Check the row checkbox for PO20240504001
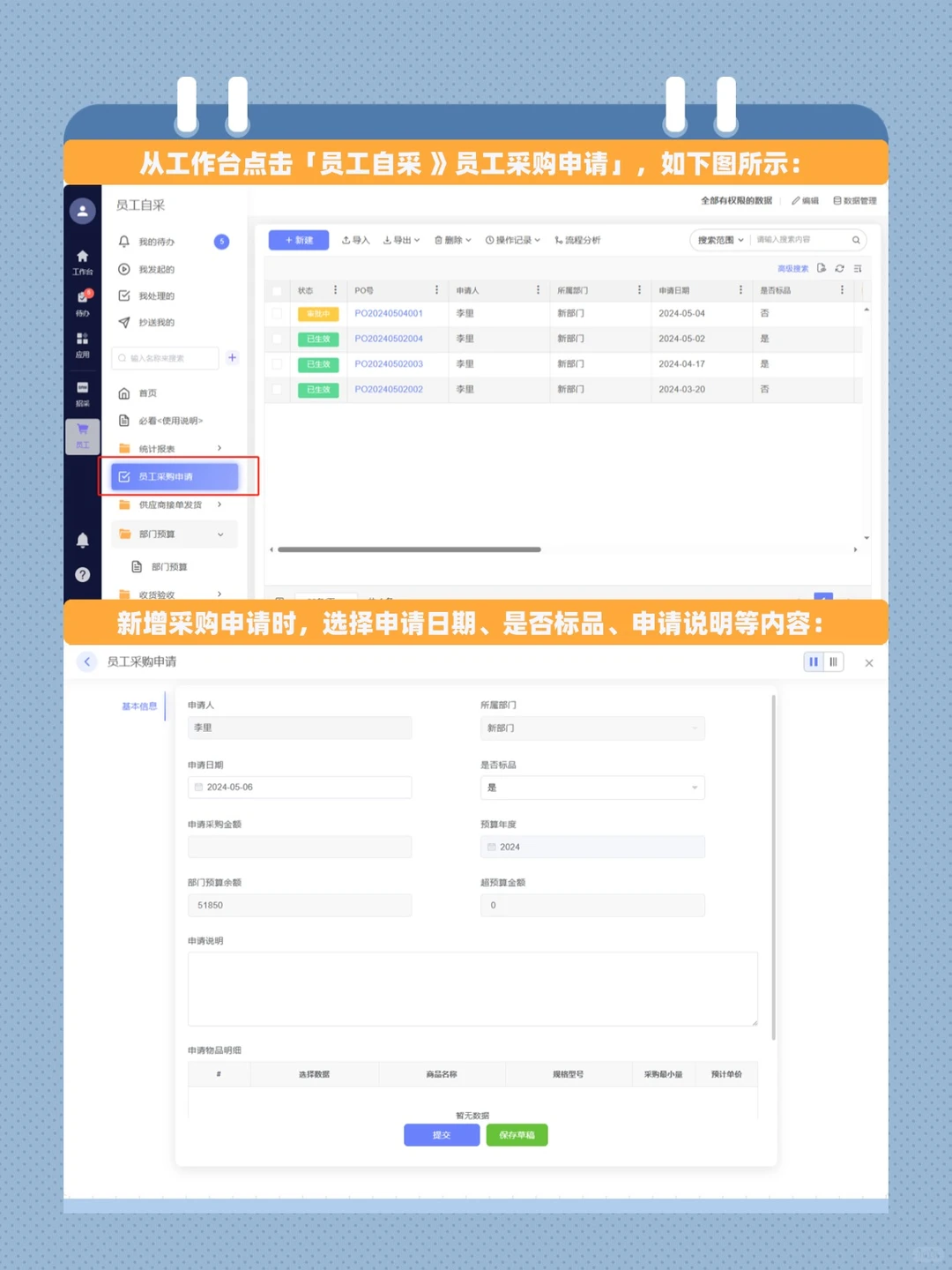 (277, 313)
